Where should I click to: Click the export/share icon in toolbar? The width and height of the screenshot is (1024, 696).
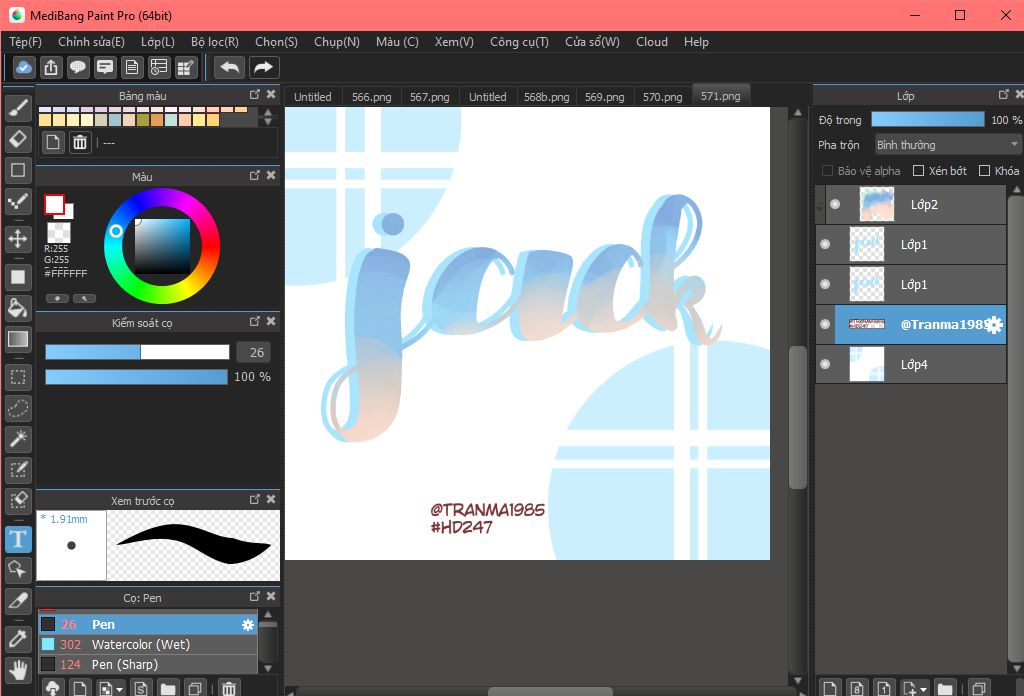click(51, 67)
